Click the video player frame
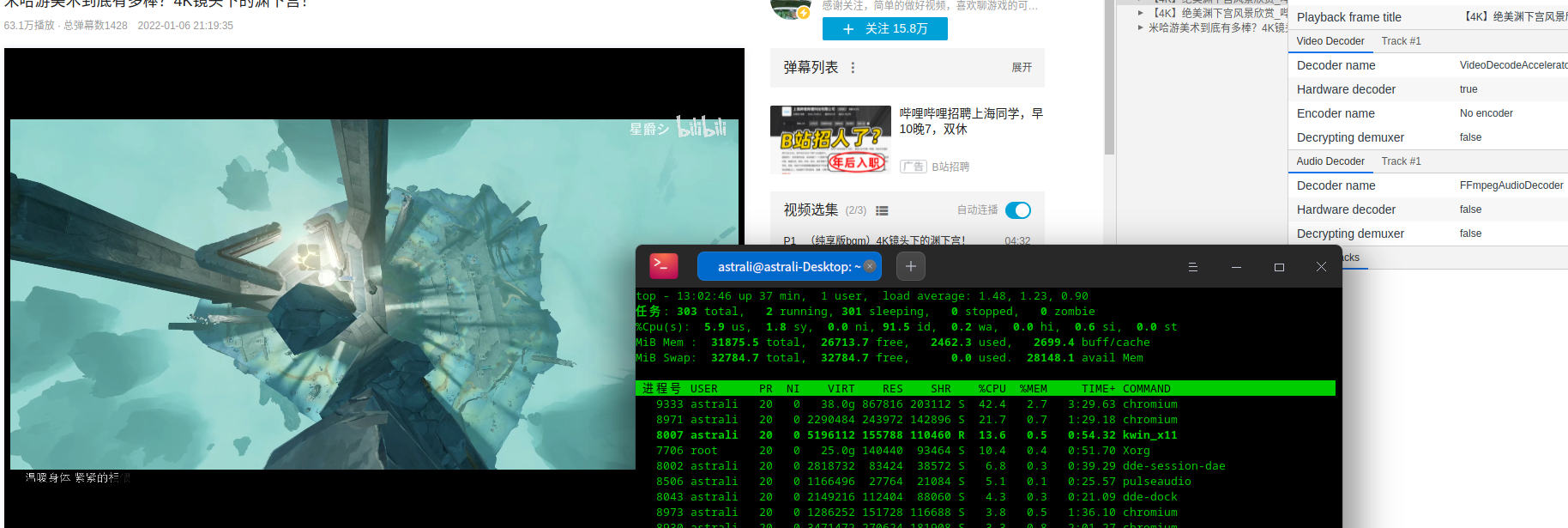Viewport: 1568px width, 528px height. (374, 288)
